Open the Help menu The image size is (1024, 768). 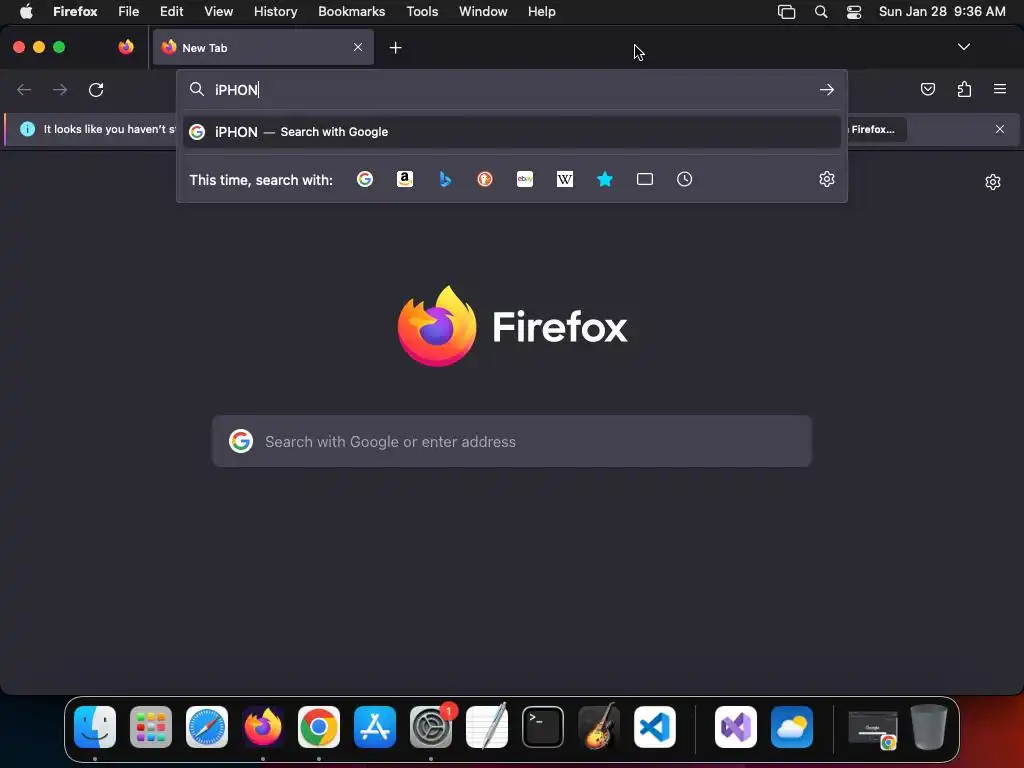(542, 11)
